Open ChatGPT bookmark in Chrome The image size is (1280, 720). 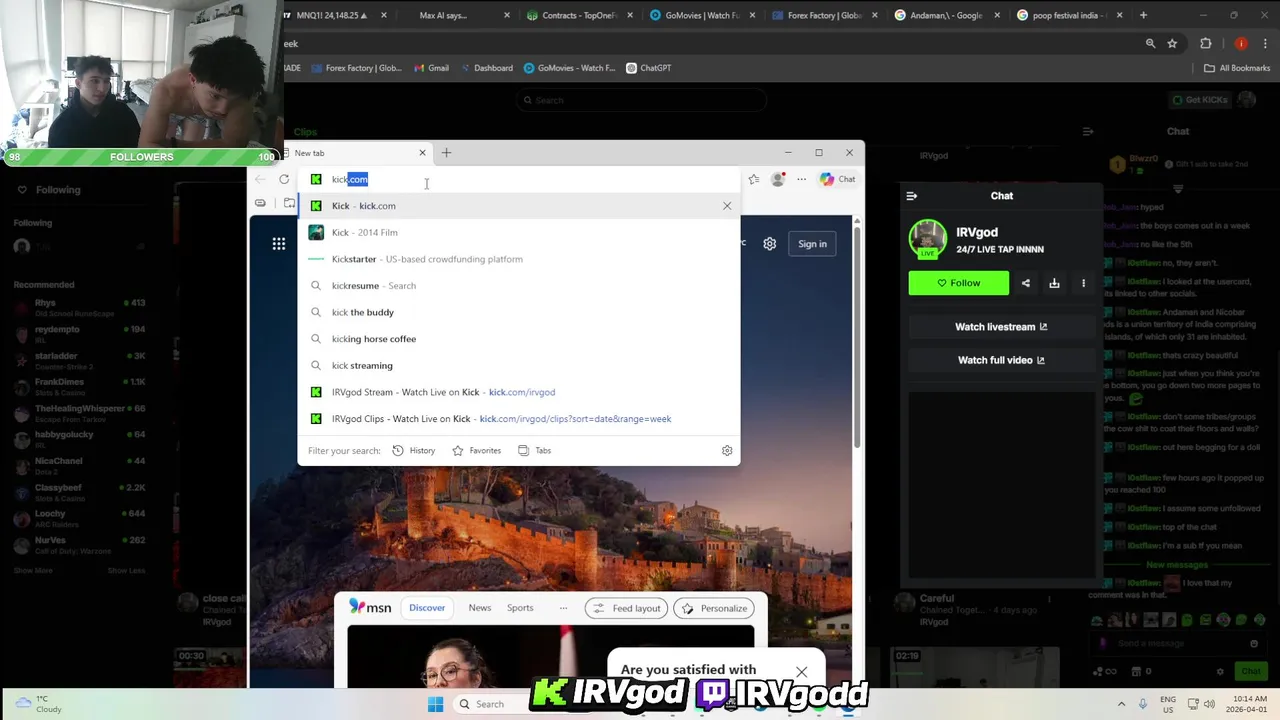click(x=648, y=68)
